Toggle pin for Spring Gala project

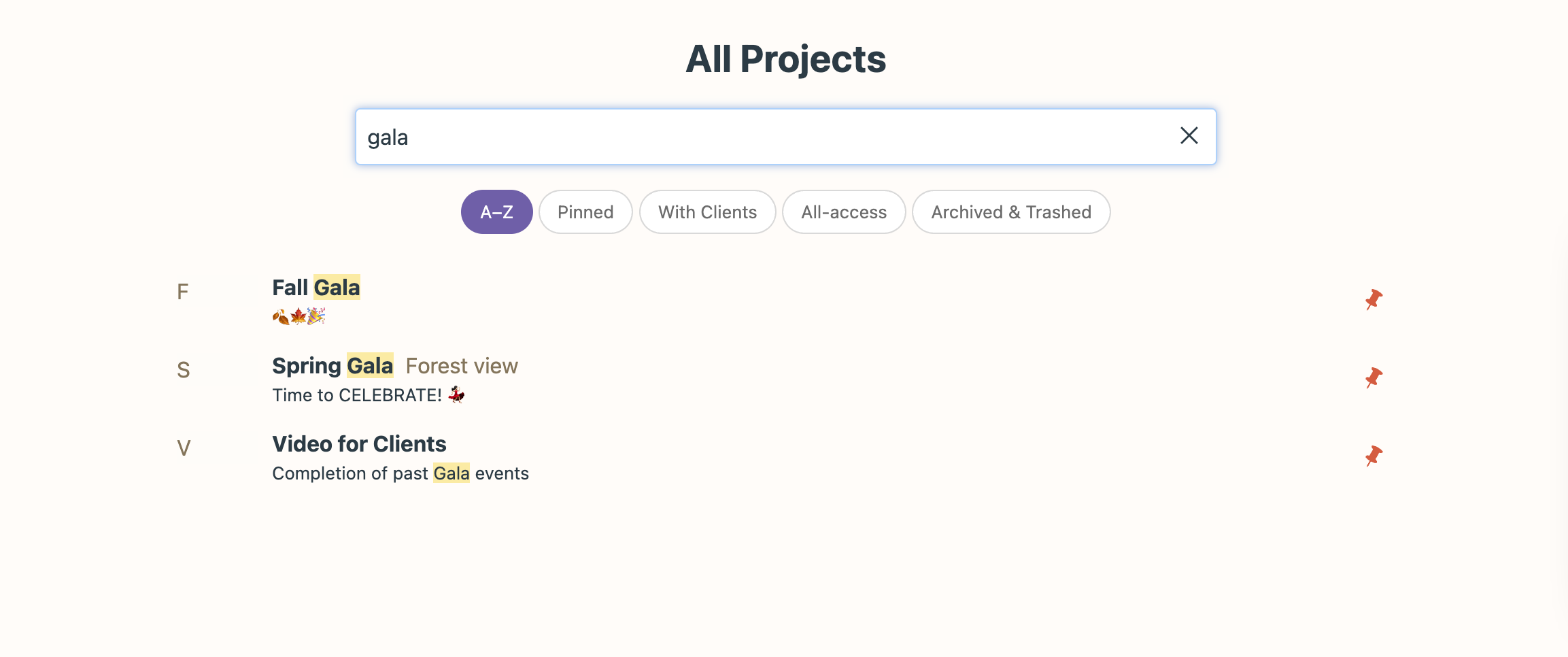click(1374, 377)
